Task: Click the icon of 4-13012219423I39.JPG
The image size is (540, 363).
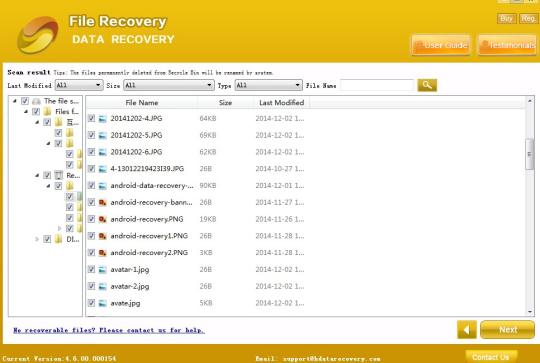Action: pos(103,169)
